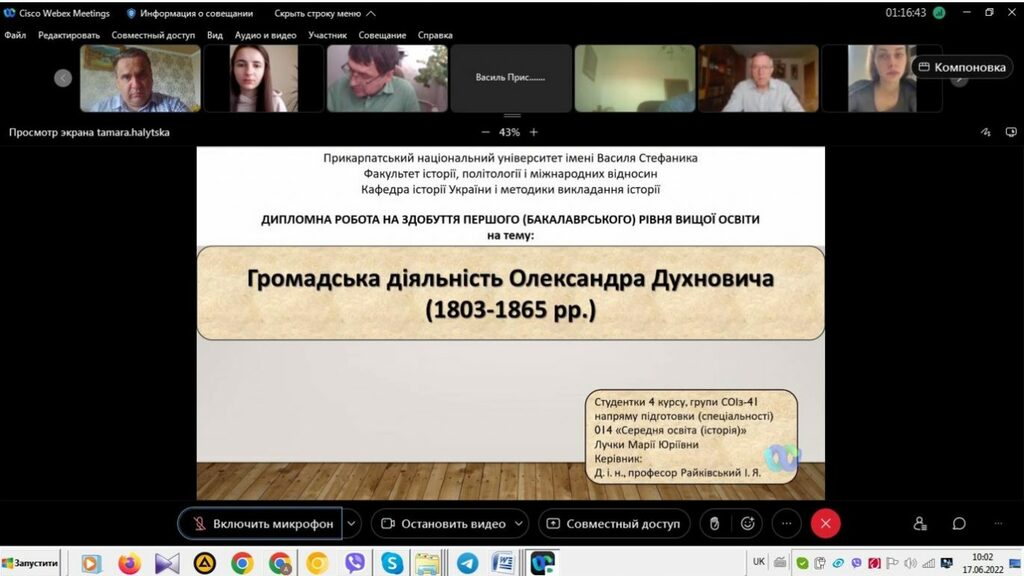Toggle camera with Остановить видео
The height and width of the screenshot is (576, 1024).
tap(441, 523)
